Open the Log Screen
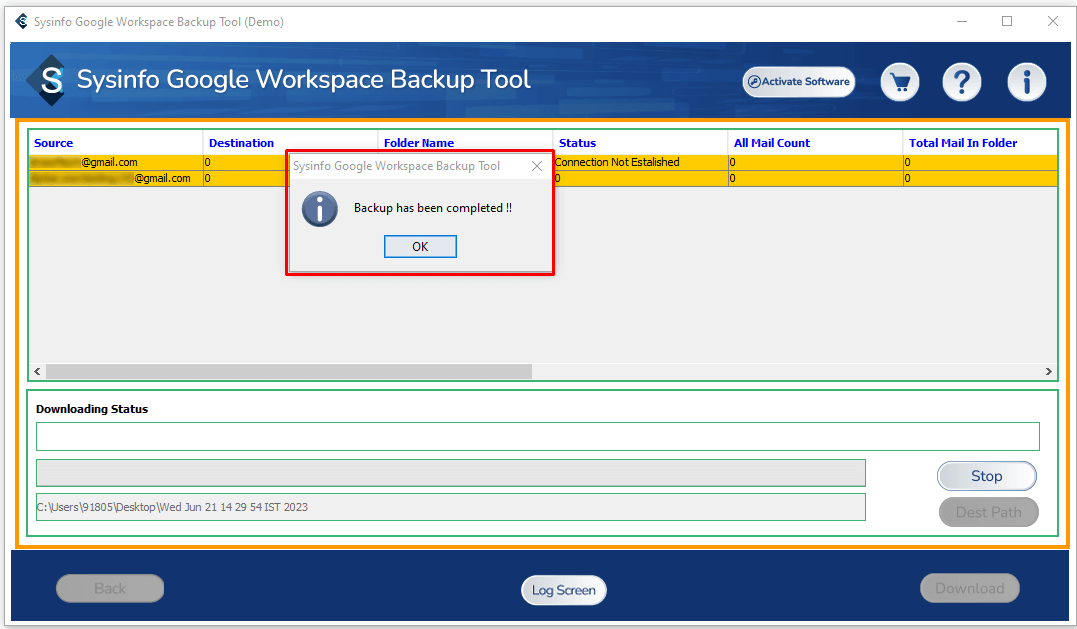Screen dimensions: 1077x629 coord(563,590)
